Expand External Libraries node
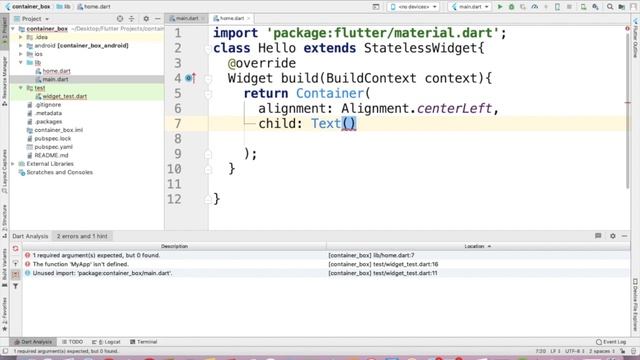This screenshot has height=360, width=640. tap(13, 164)
